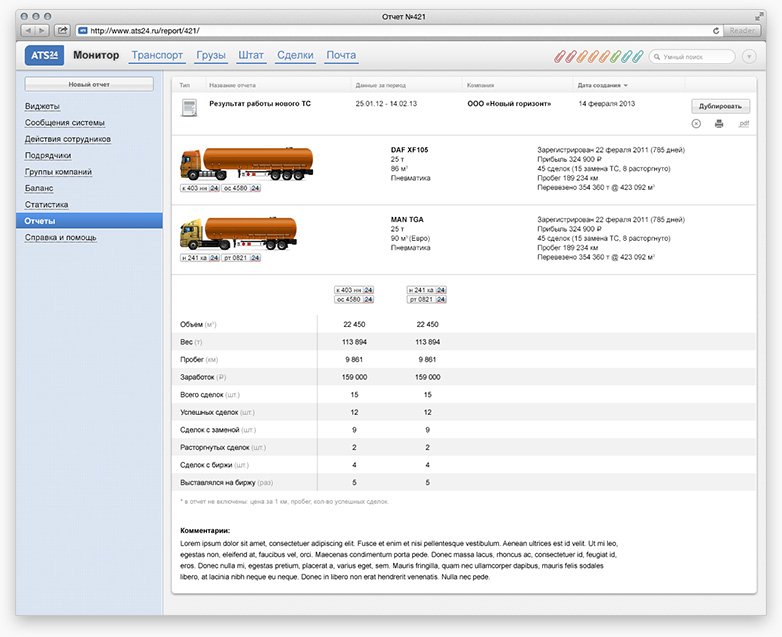Click plate к 403 нн under DAF truck
782x637 pixels.
point(200,188)
